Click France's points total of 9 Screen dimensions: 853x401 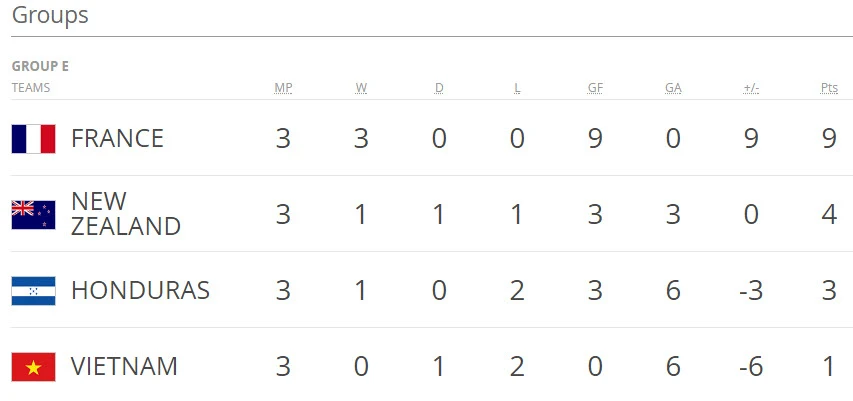pyautogui.click(x=829, y=138)
